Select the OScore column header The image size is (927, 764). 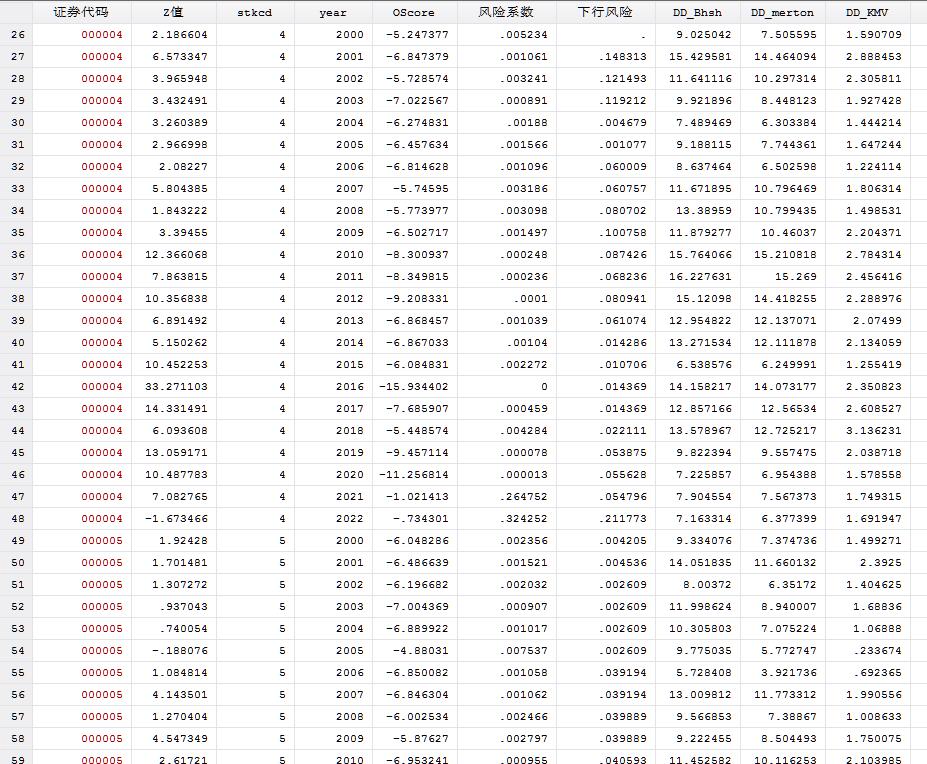(414, 12)
